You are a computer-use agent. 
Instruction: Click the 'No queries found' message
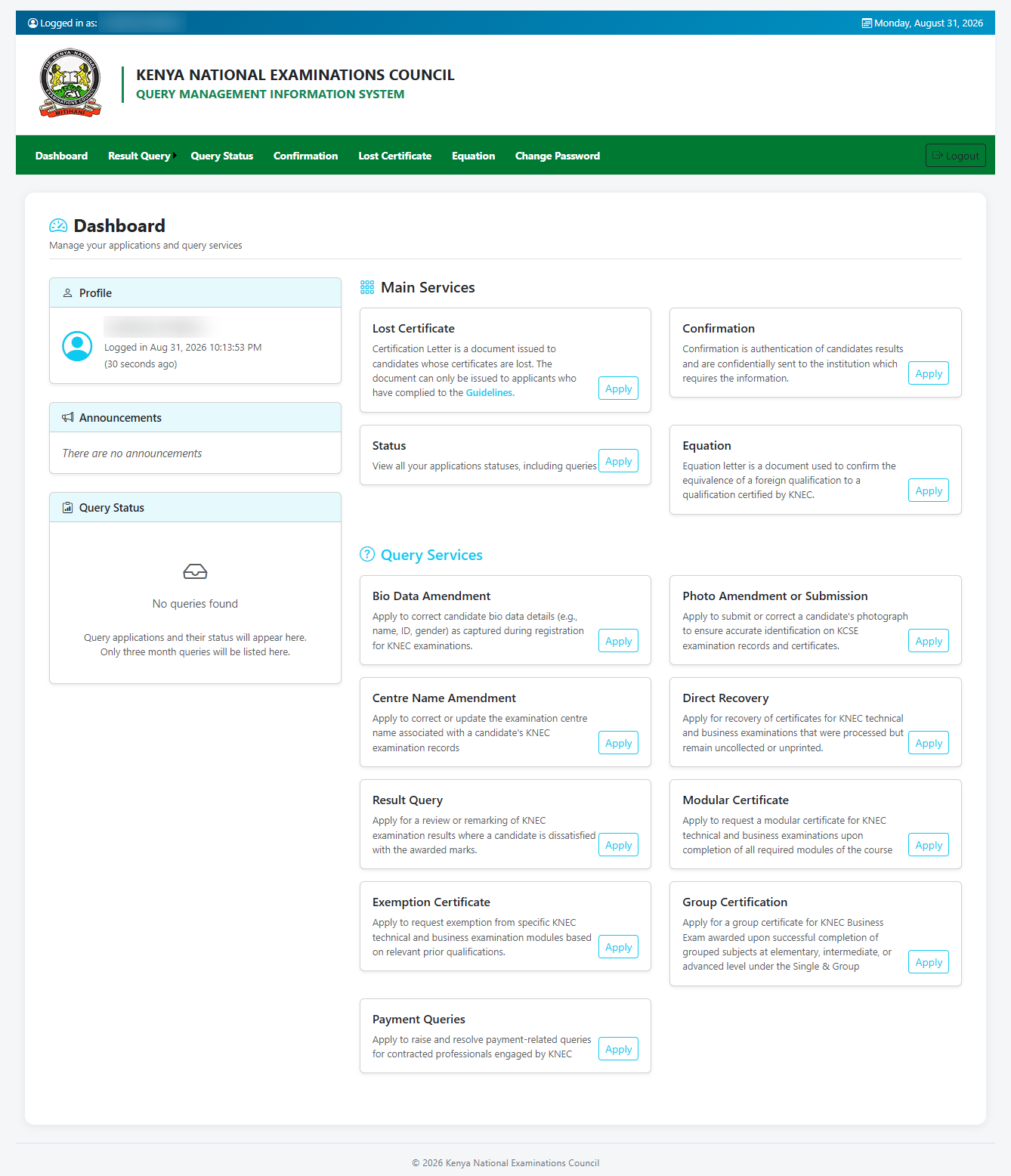coord(195,604)
